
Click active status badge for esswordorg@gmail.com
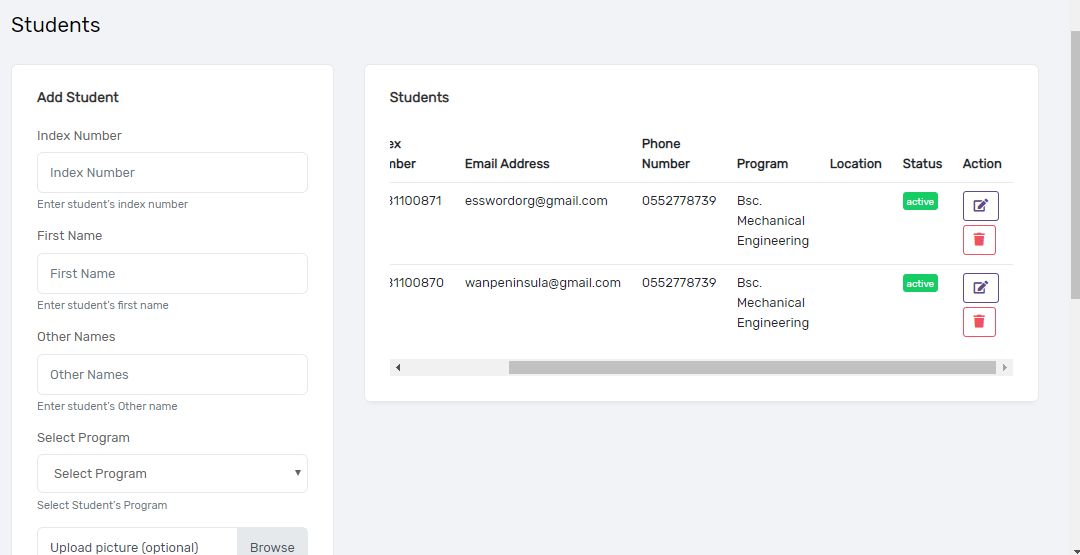(x=920, y=202)
